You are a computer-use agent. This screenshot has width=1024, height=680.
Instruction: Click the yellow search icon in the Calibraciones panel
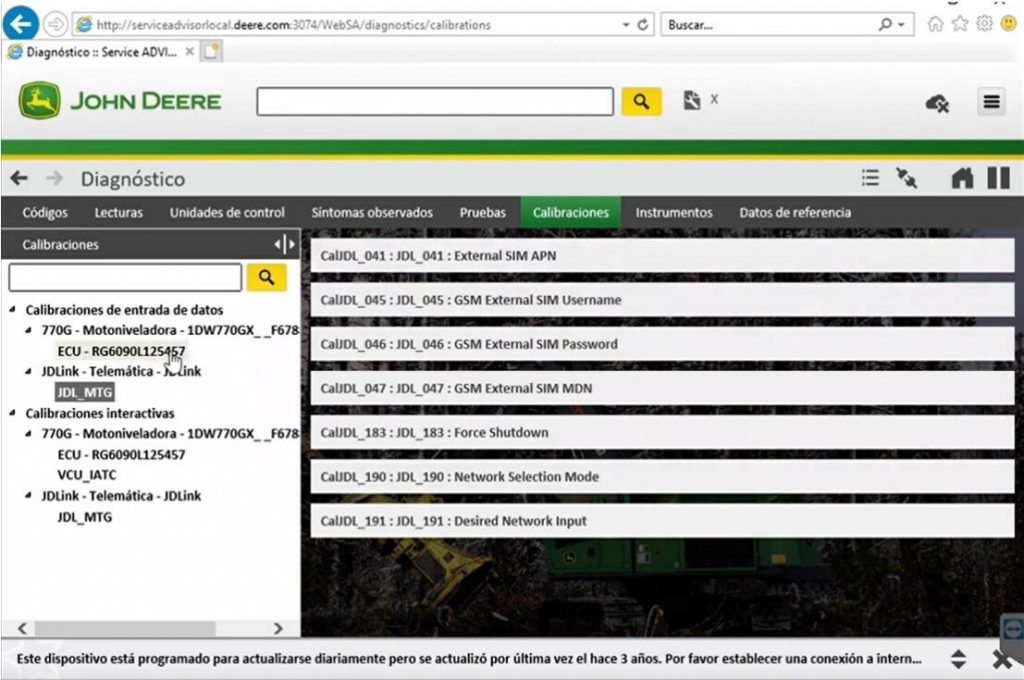coord(265,277)
